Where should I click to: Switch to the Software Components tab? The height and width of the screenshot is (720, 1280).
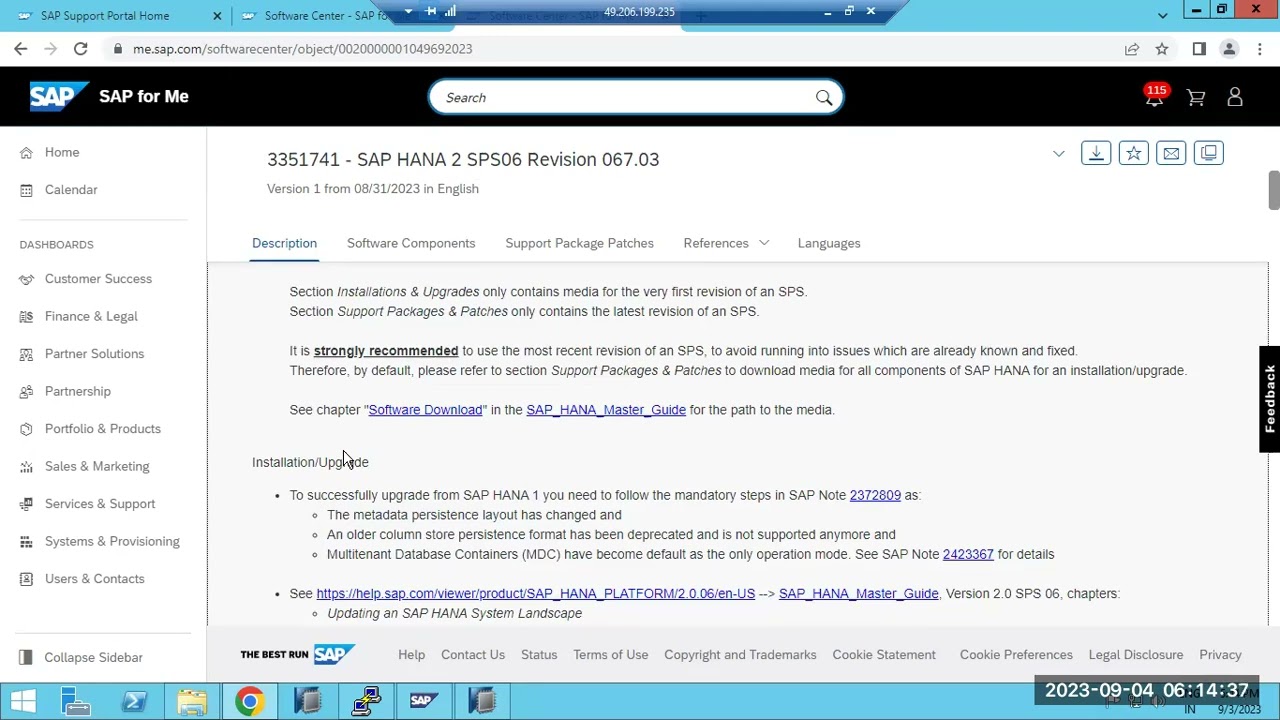click(x=411, y=243)
